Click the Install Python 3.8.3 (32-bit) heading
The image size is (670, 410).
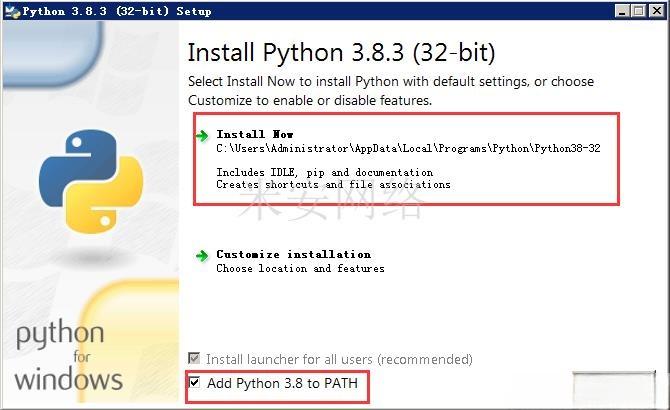pyautogui.click(x=341, y=53)
